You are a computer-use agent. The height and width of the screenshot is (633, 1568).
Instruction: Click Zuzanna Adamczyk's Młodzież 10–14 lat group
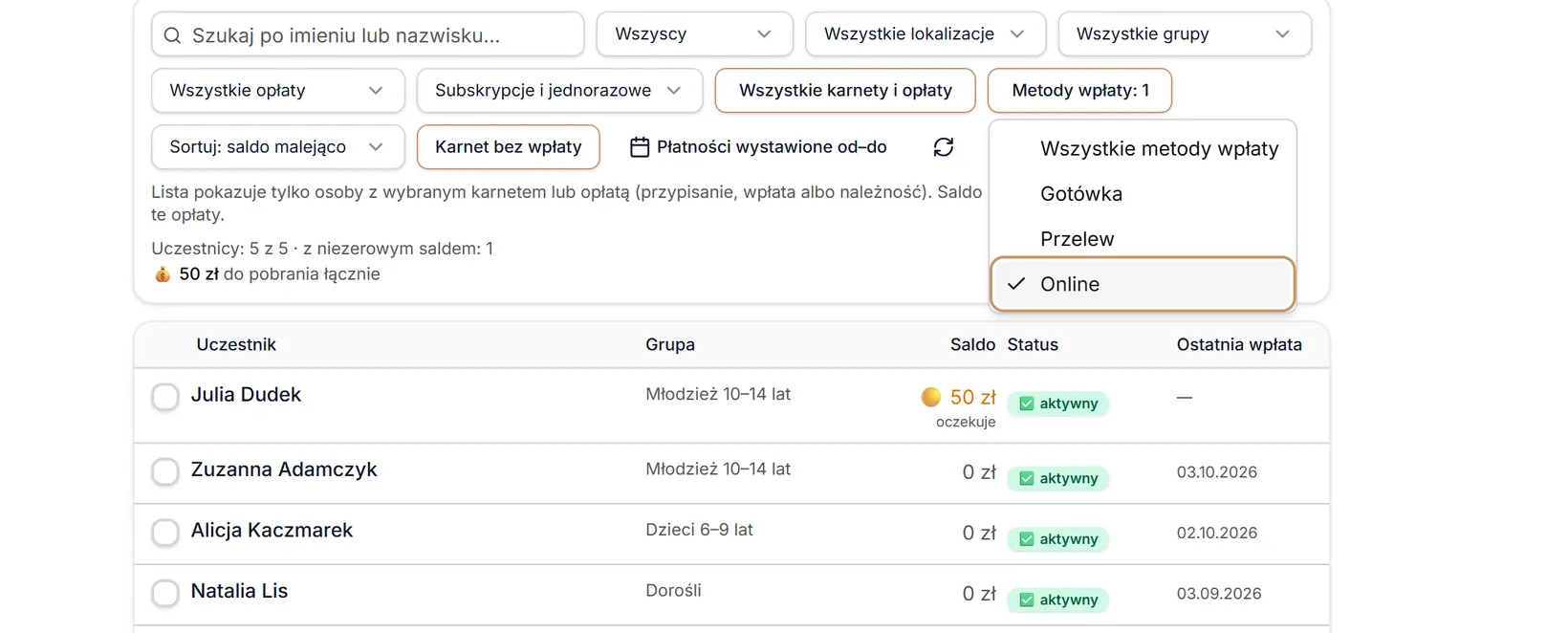[718, 469]
